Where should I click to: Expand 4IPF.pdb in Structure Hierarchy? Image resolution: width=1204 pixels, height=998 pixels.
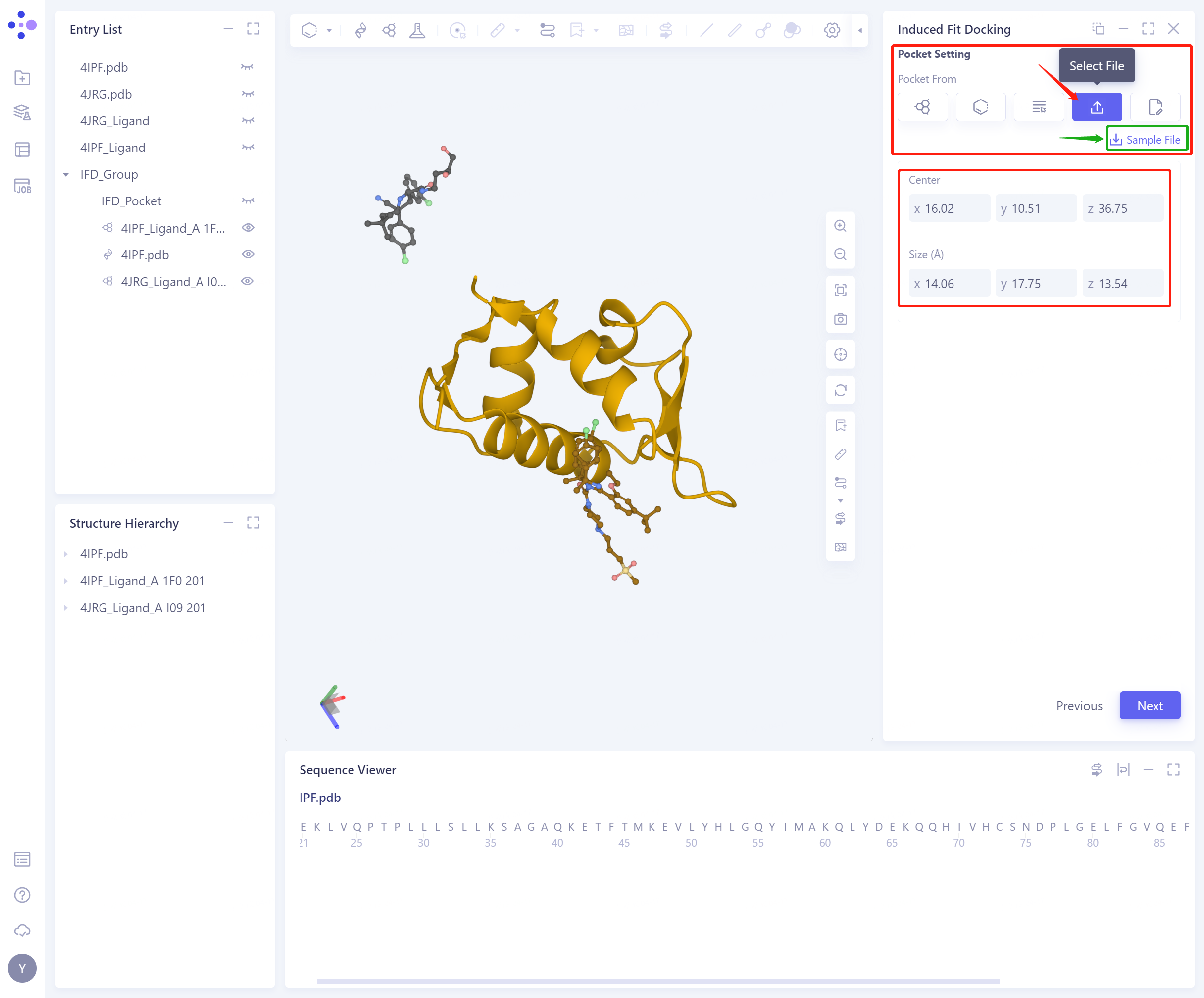click(x=65, y=554)
